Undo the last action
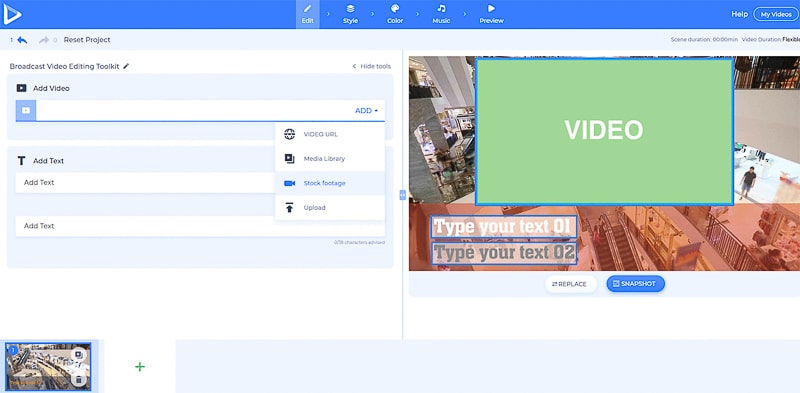 tap(22, 40)
